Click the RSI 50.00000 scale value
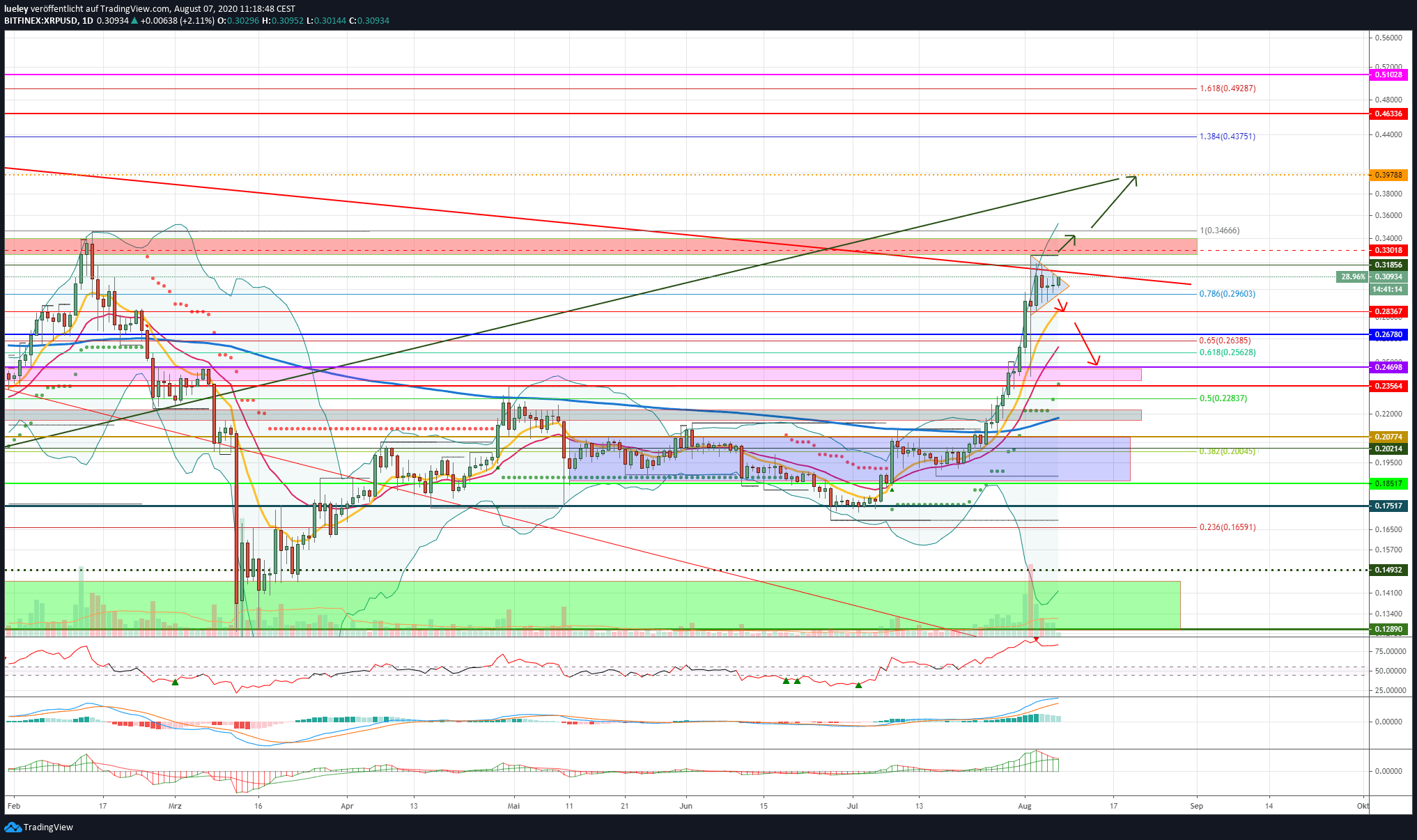 tap(1391, 671)
